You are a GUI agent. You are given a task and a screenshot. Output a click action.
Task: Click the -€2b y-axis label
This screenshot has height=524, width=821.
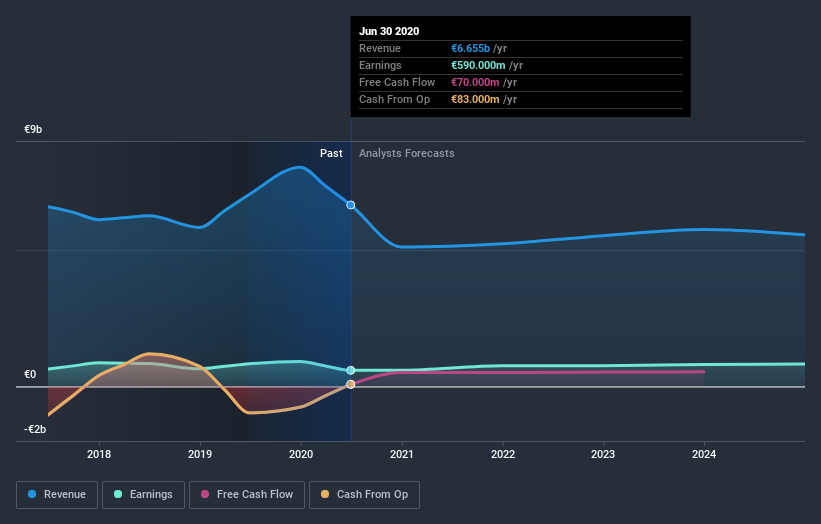click(35, 429)
